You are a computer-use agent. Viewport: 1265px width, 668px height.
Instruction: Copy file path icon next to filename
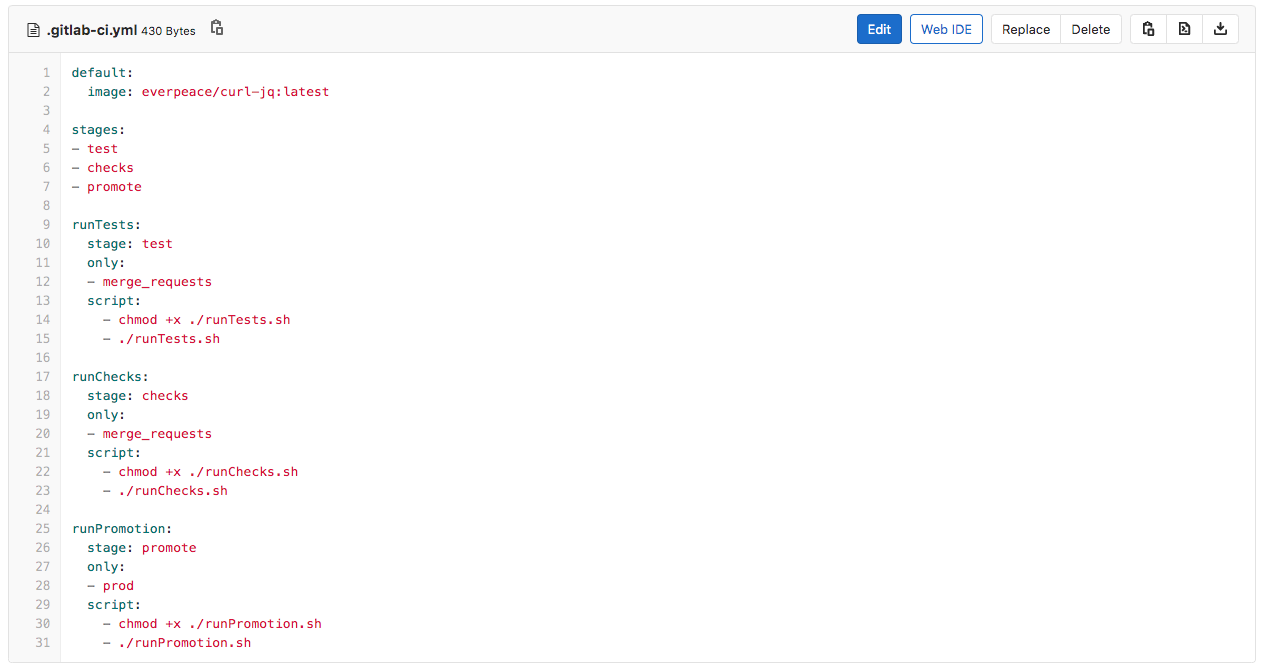[x=217, y=28]
